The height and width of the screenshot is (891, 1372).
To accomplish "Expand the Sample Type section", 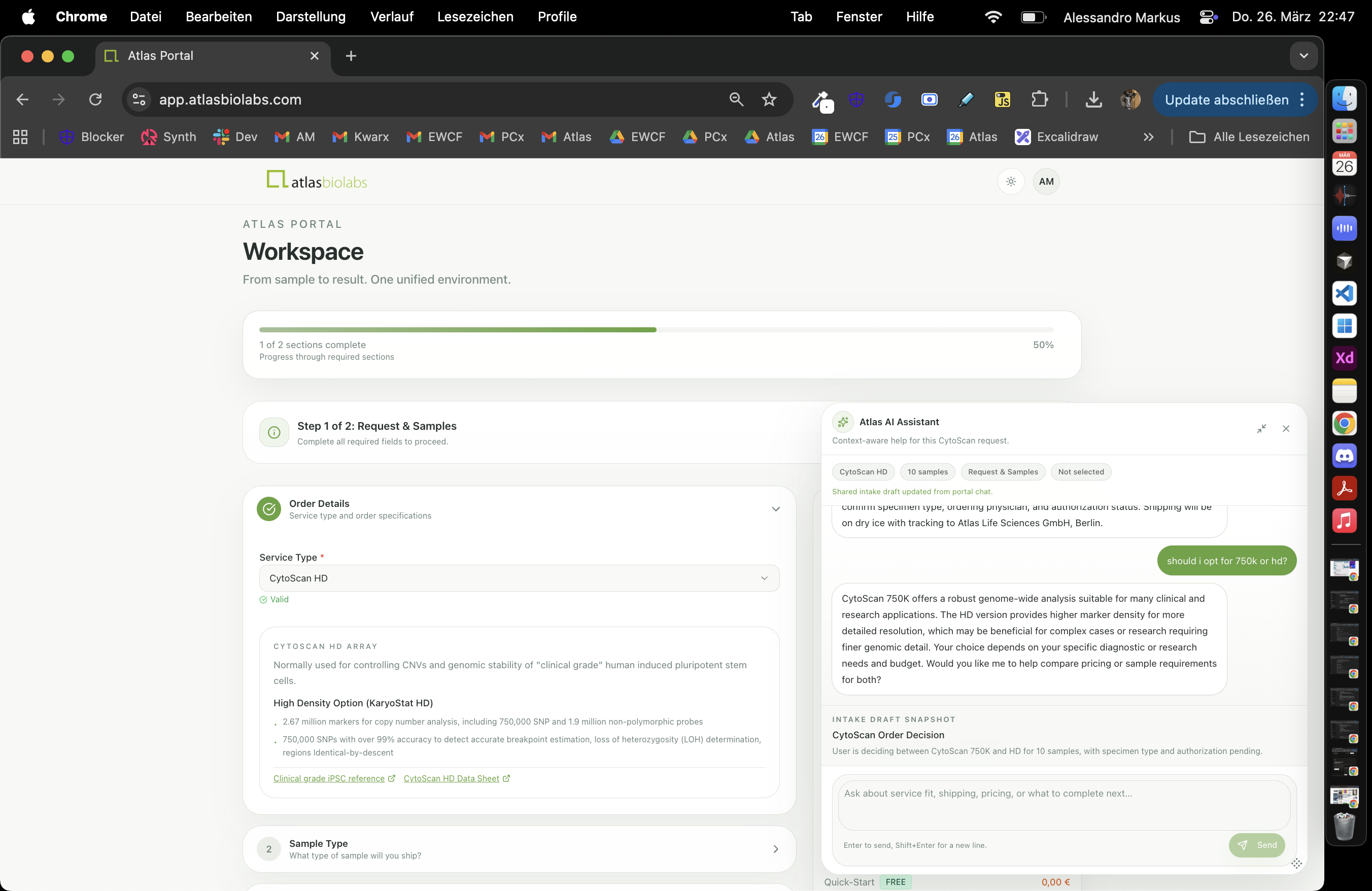I will [775, 849].
